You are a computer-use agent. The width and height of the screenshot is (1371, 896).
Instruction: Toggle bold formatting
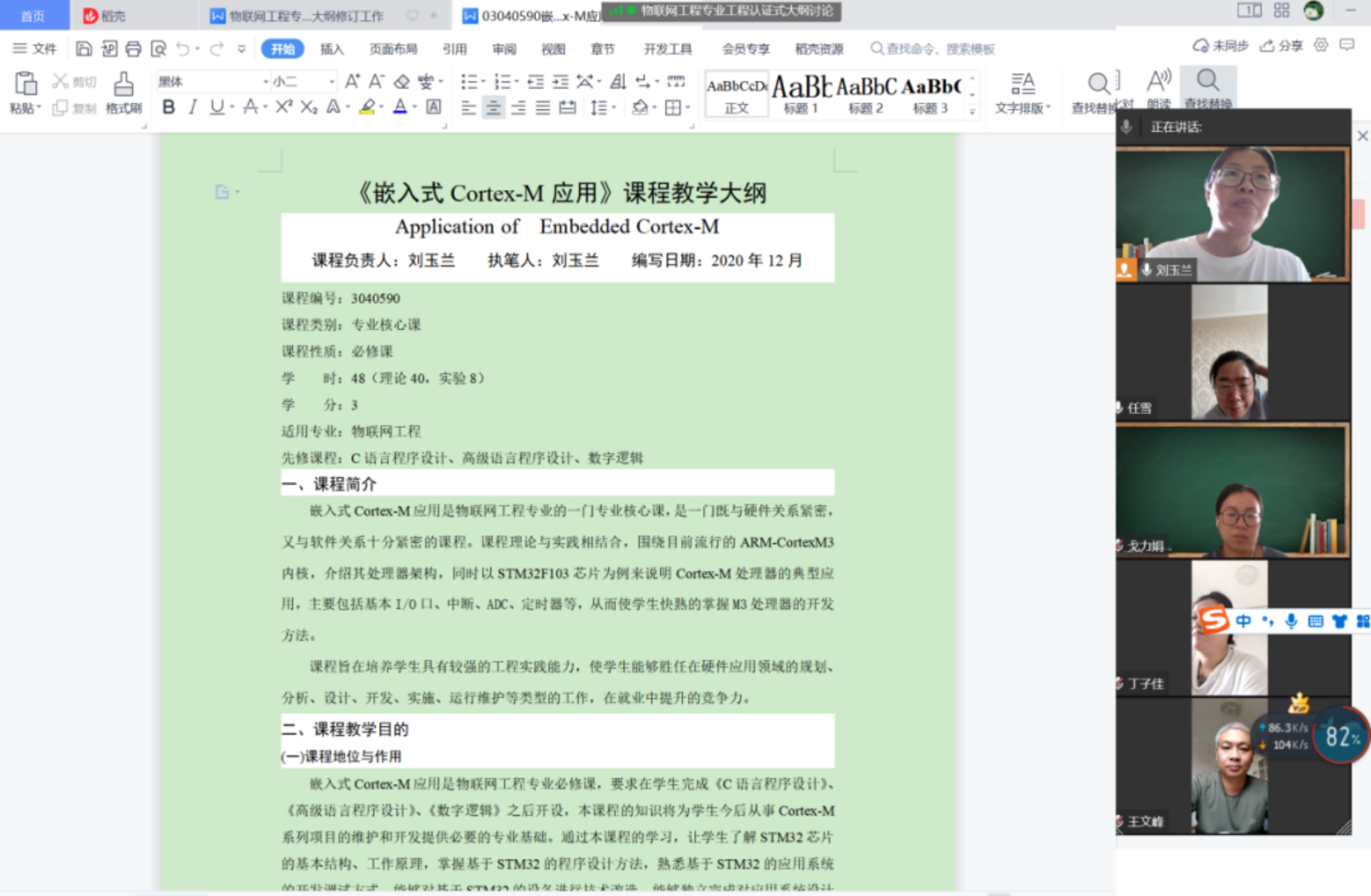[168, 107]
